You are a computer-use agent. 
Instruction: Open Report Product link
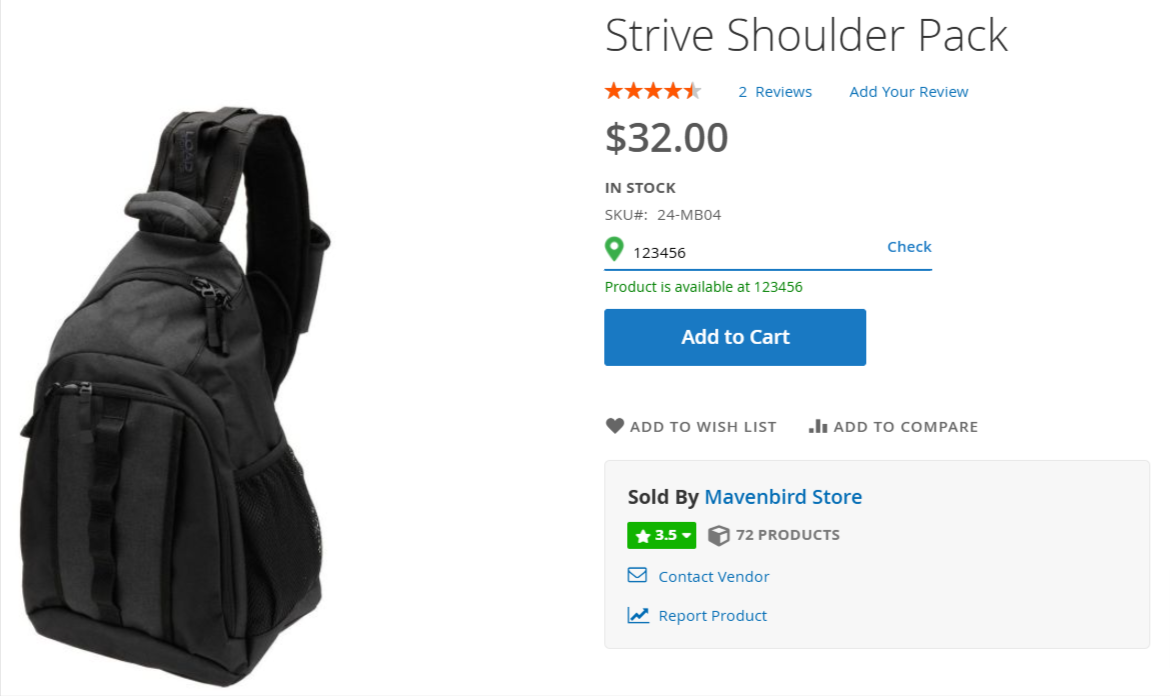713,615
